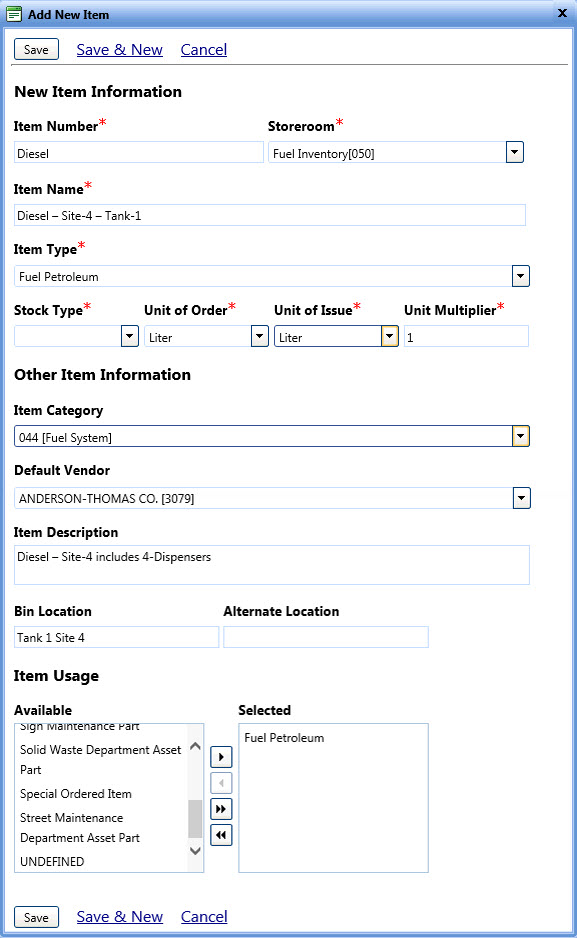Select Special Ordered Item in Available list
This screenshot has height=938, width=577.
76,794
